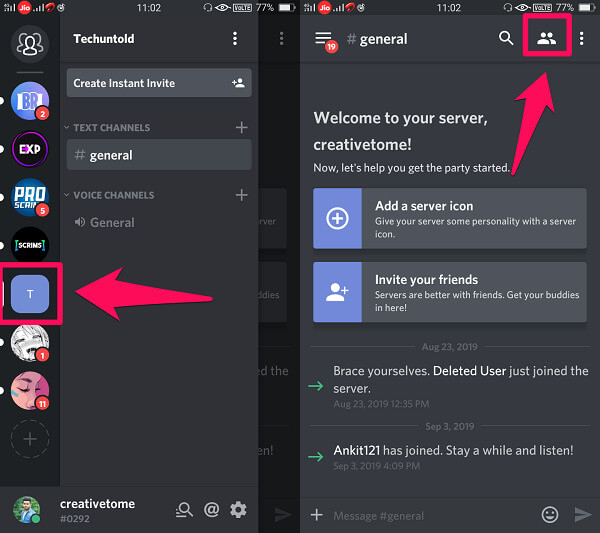Open the #general text channel
This screenshot has width=600, height=533.
pos(159,155)
